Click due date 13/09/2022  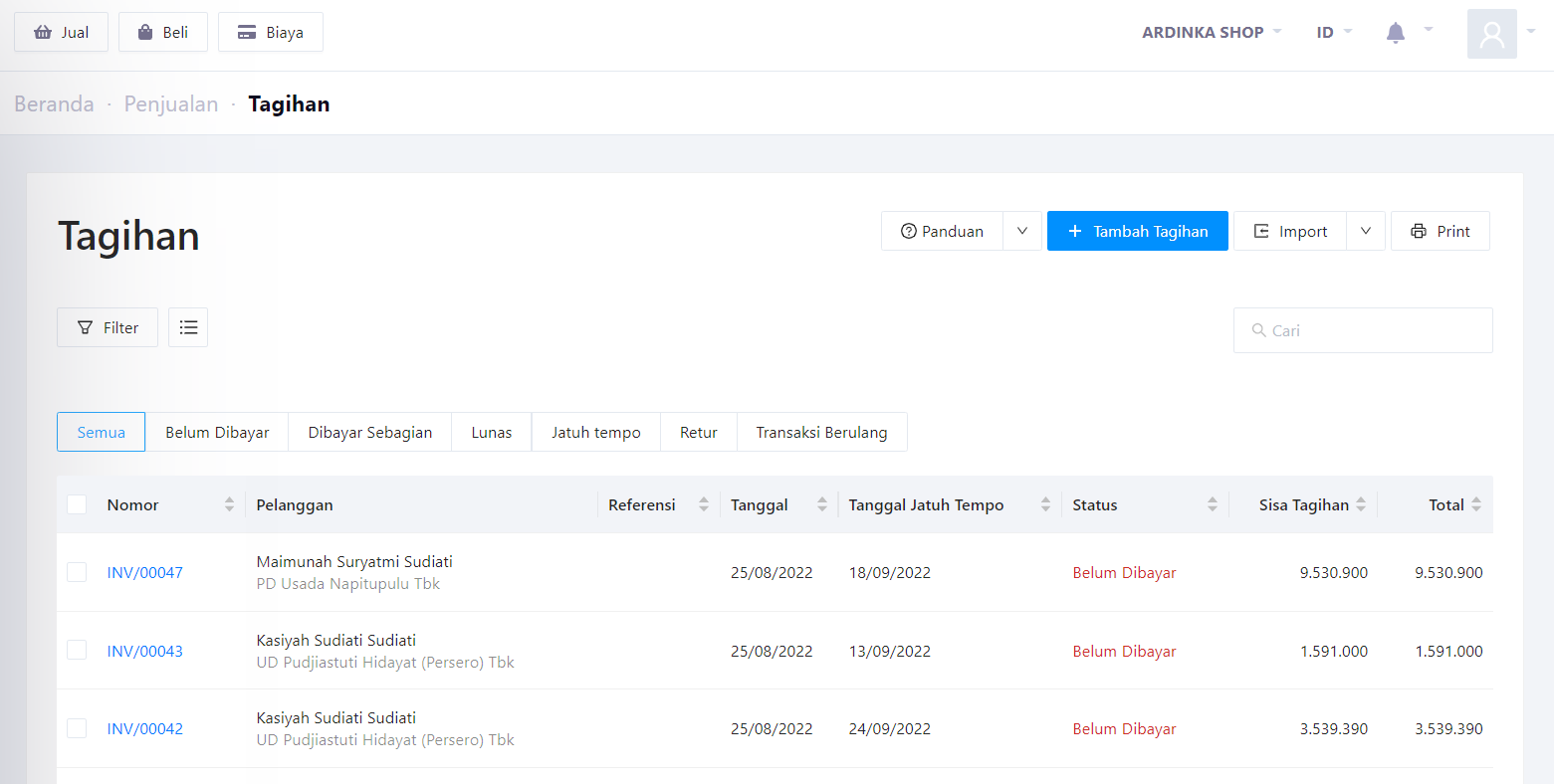coord(890,651)
